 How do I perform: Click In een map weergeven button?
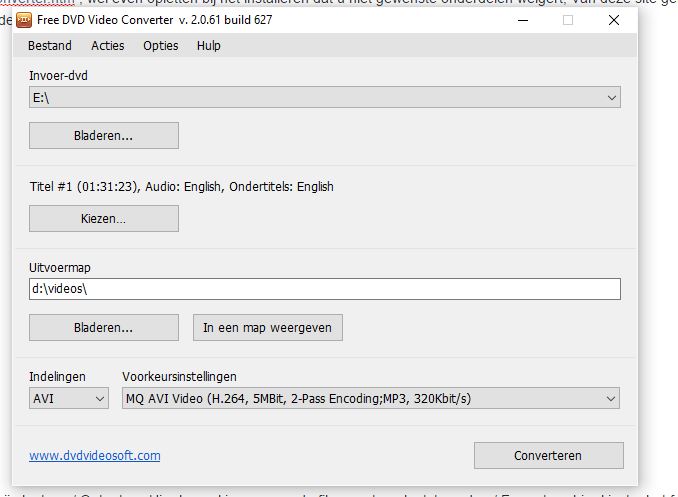point(268,327)
